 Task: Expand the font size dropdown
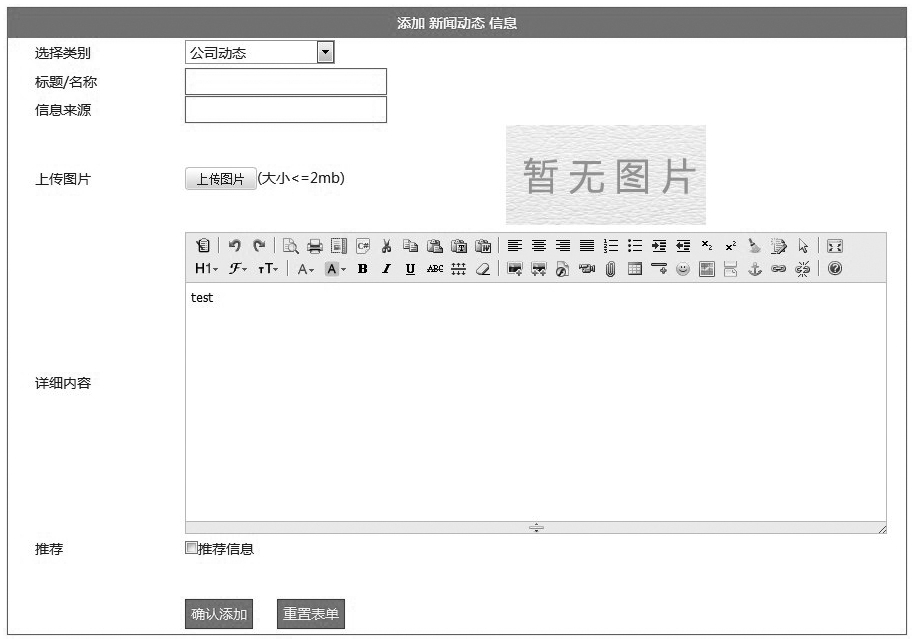click(268, 268)
